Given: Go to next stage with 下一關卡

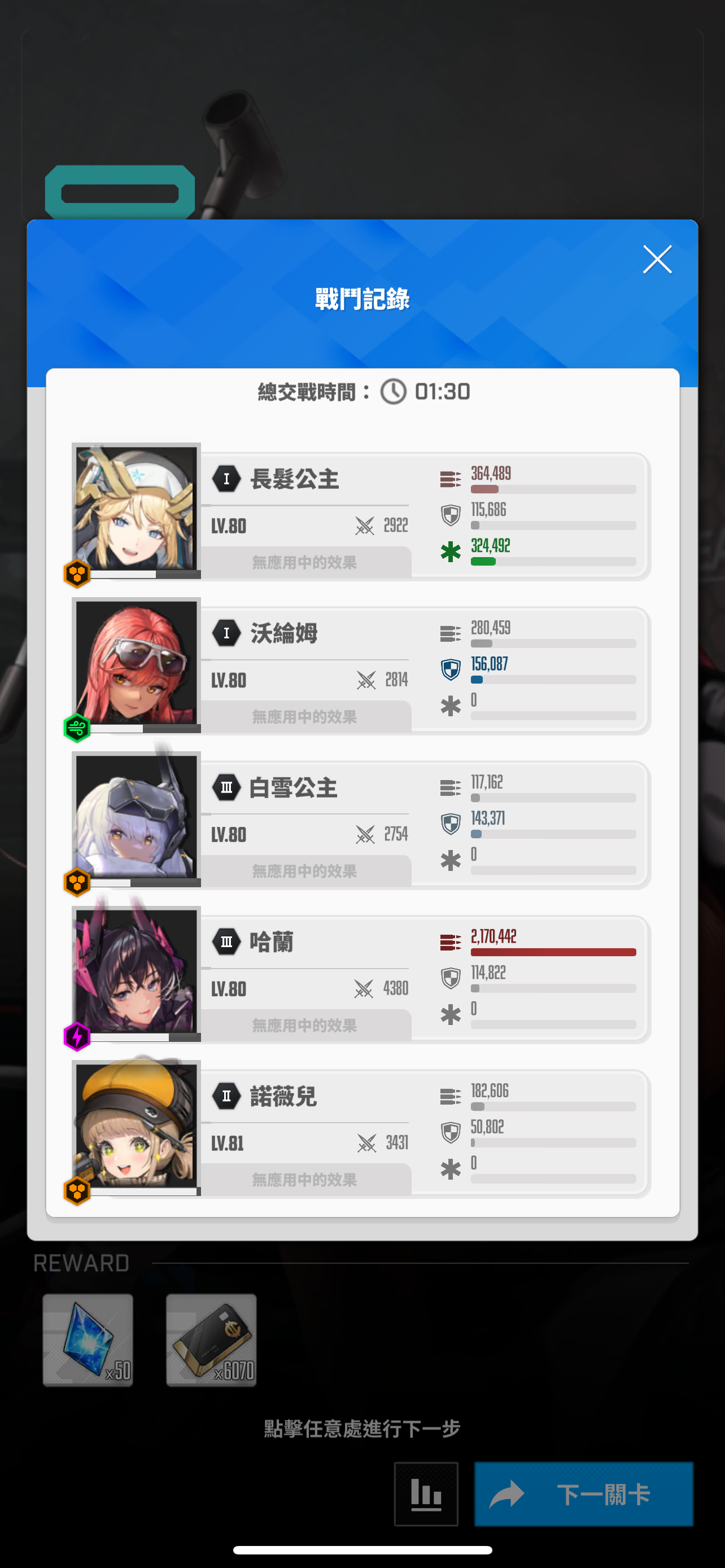Looking at the screenshot, I should coord(584,1493).
